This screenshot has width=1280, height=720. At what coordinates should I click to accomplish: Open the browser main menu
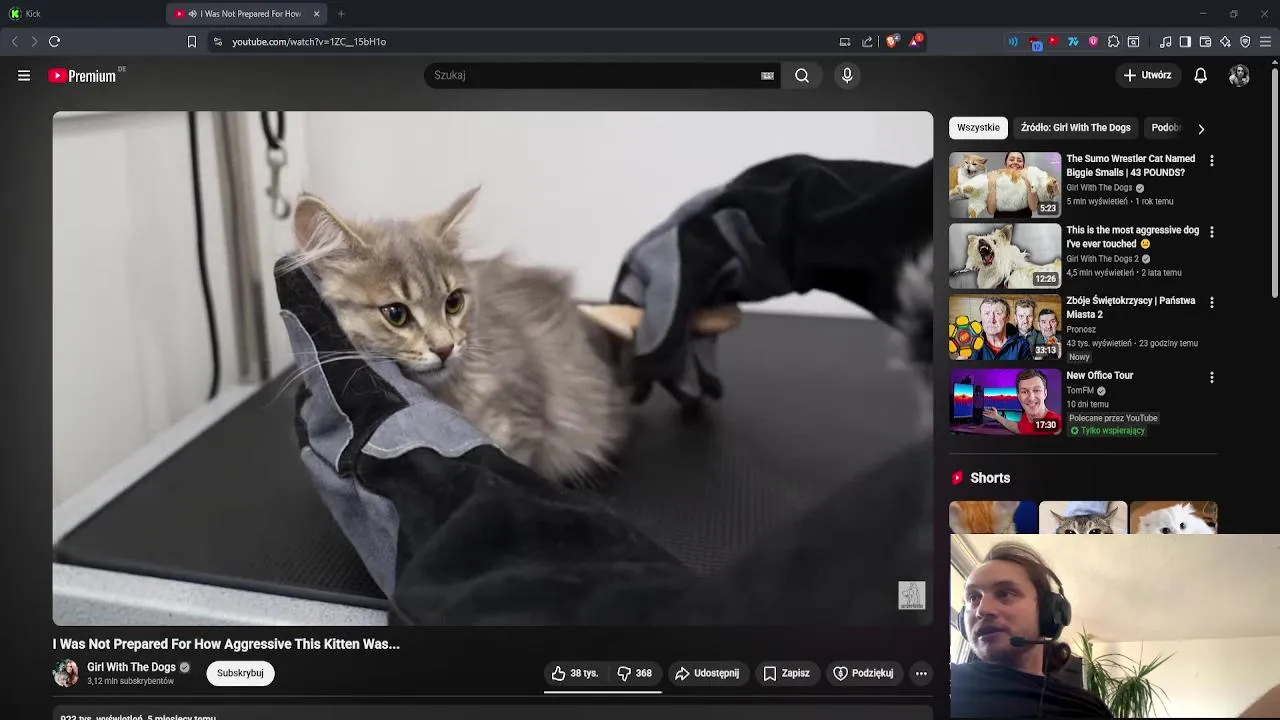(1265, 41)
